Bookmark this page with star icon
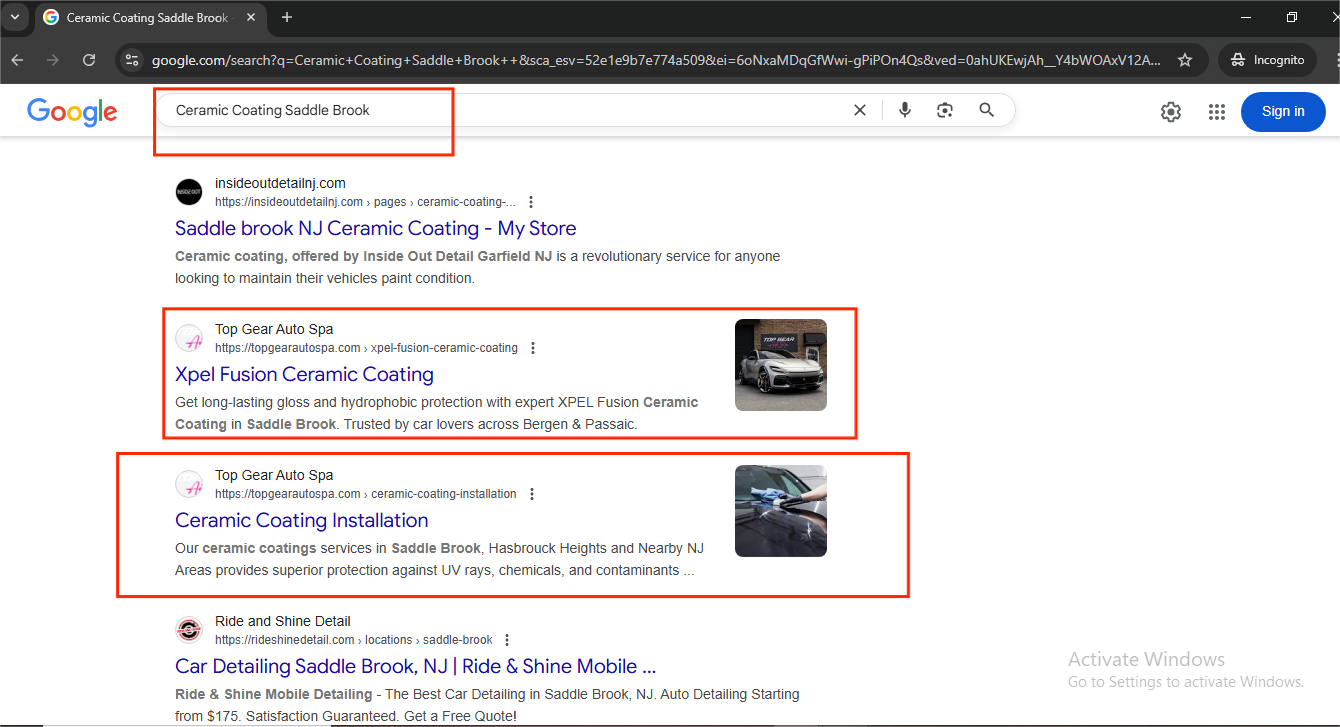Viewport: 1340px width, 727px height. click(1185, 60)
